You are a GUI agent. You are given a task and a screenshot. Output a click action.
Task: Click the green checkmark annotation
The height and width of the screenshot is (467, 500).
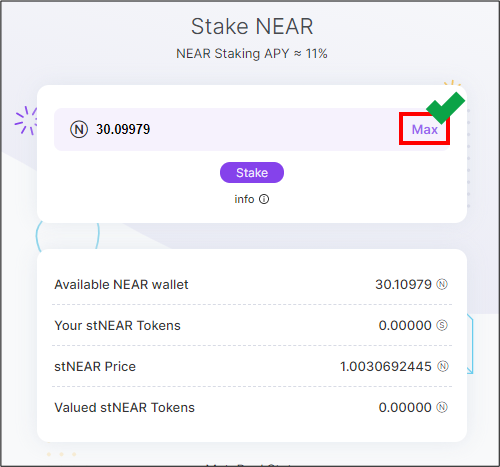(445, 107)
